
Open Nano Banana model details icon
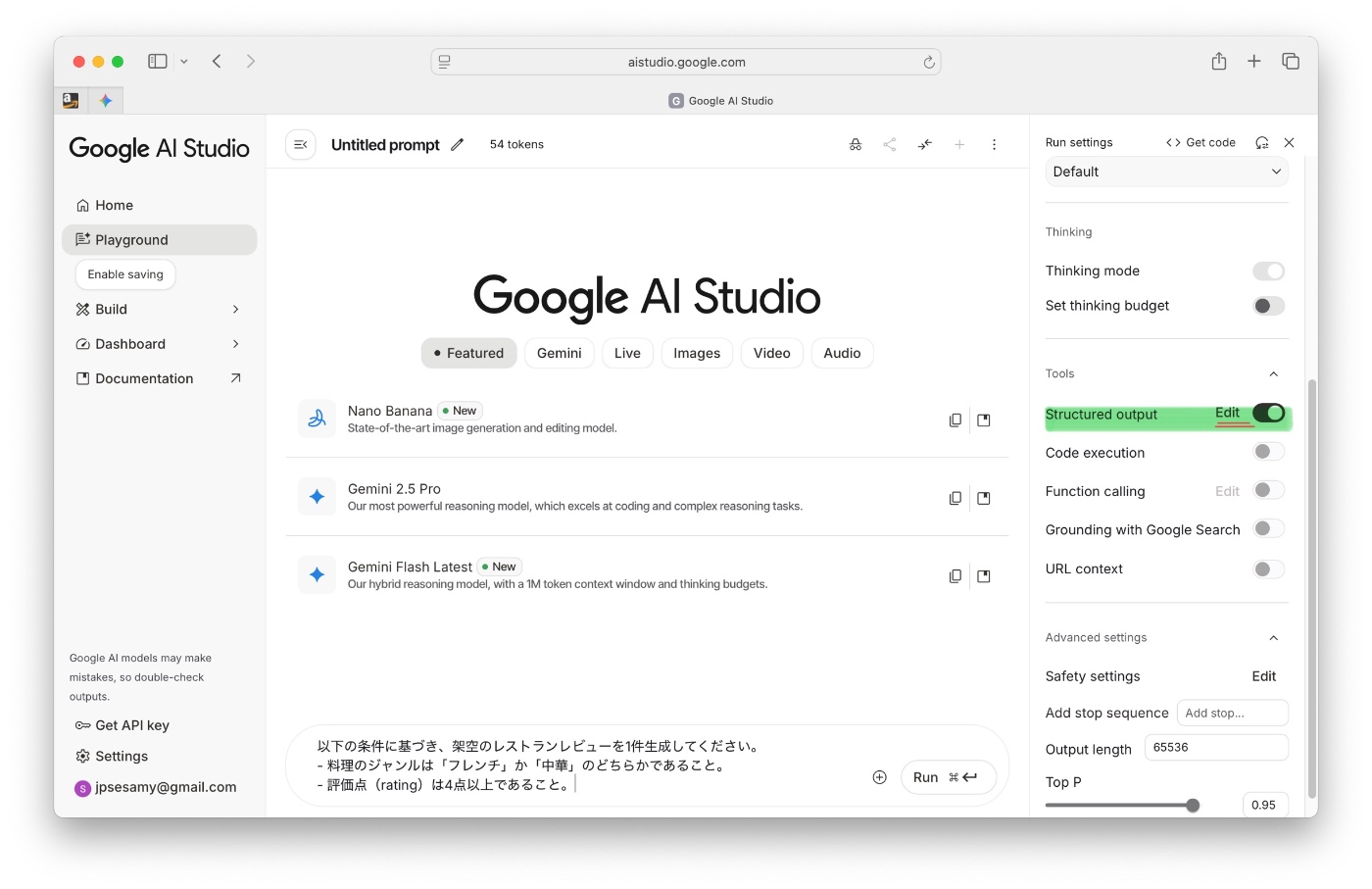coord(984,420)
